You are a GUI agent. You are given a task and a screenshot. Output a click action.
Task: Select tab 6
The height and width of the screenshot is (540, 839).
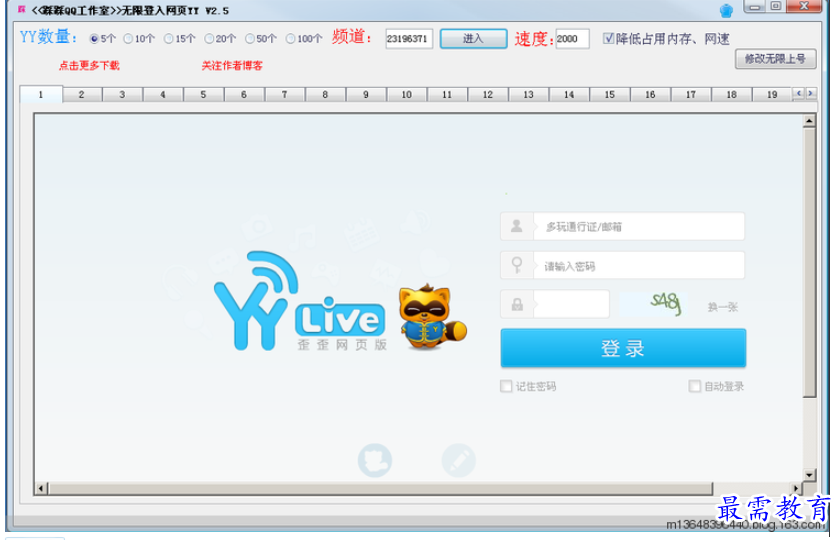click(x=244, y=95)
